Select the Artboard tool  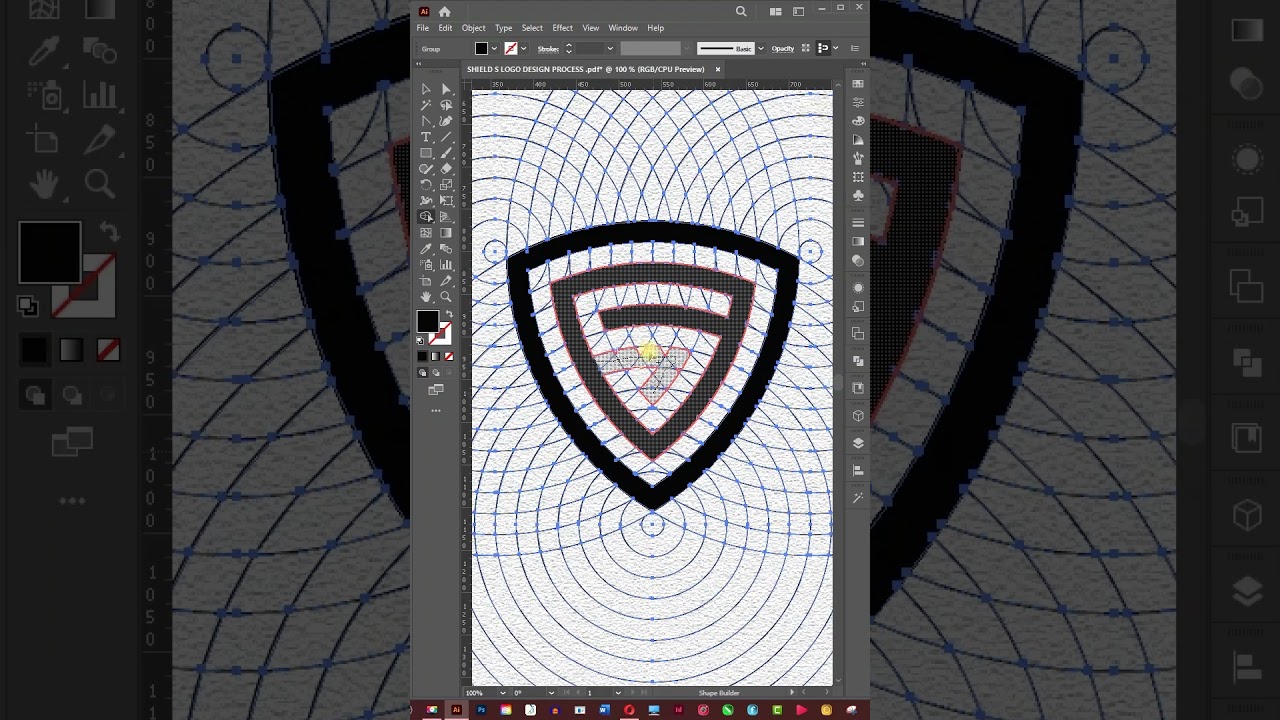426,281
